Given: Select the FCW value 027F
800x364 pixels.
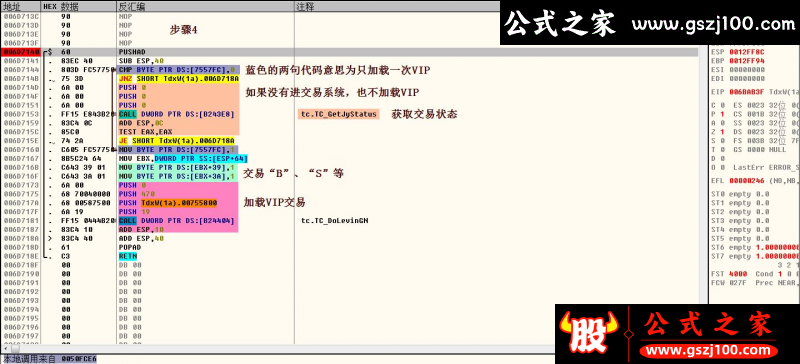Looking at the screenshot, I should point(738,282).
